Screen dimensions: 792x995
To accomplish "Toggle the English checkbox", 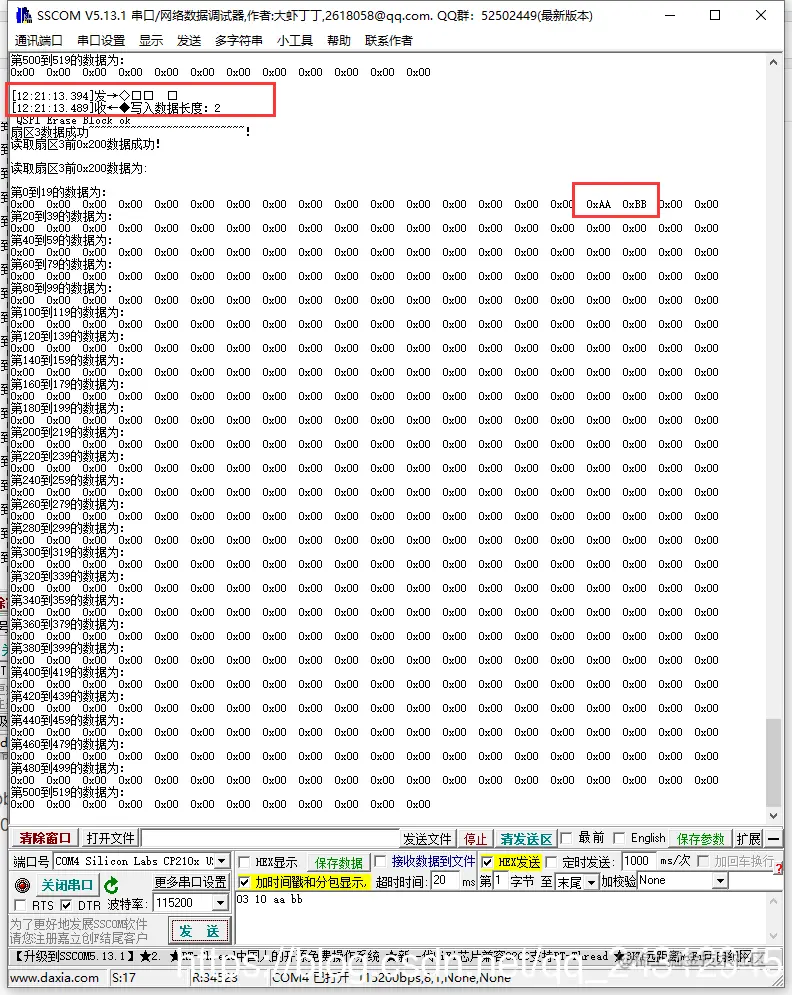I will (619, 838).
